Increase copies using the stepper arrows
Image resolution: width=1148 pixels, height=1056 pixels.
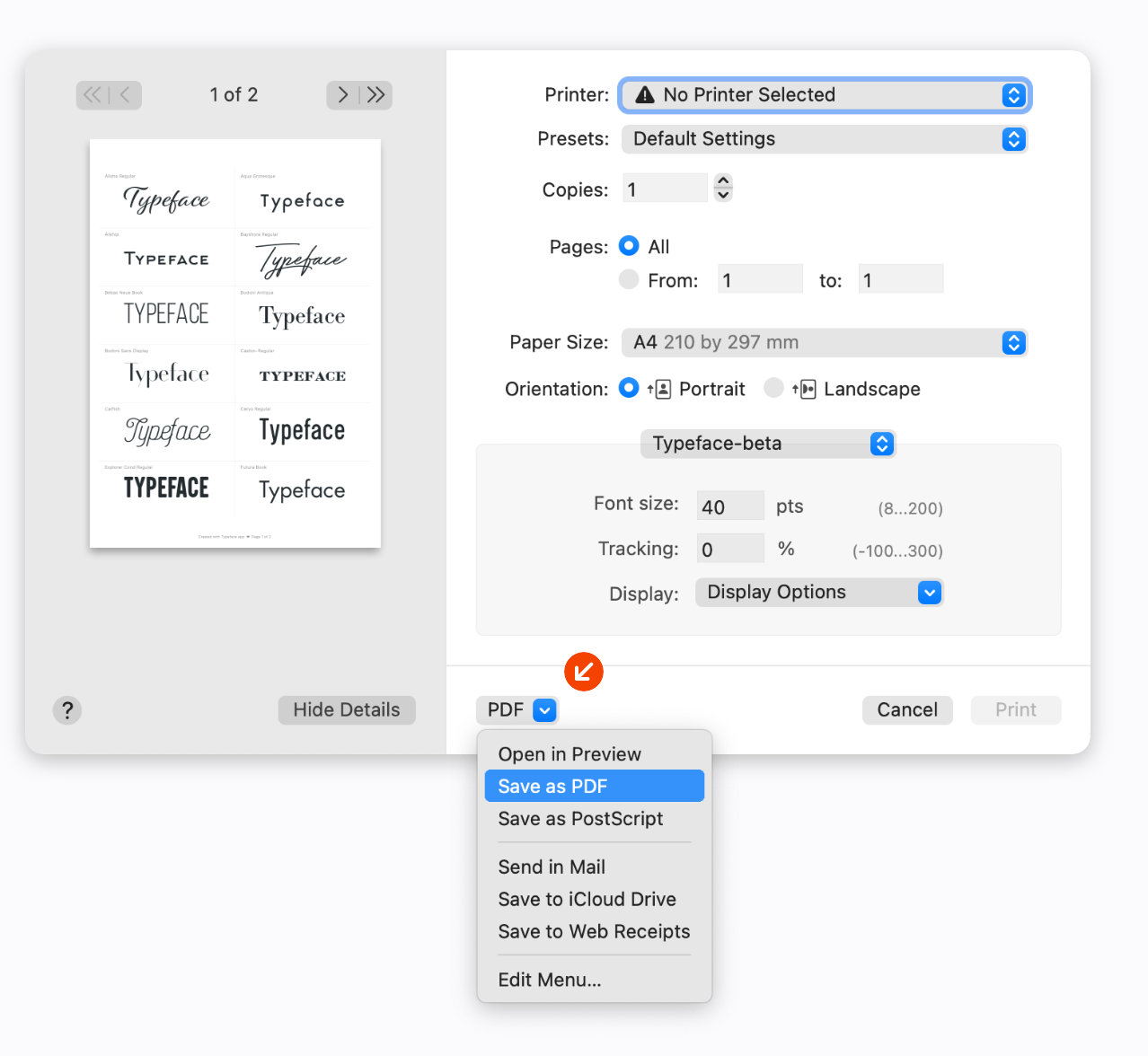(723, 181)
